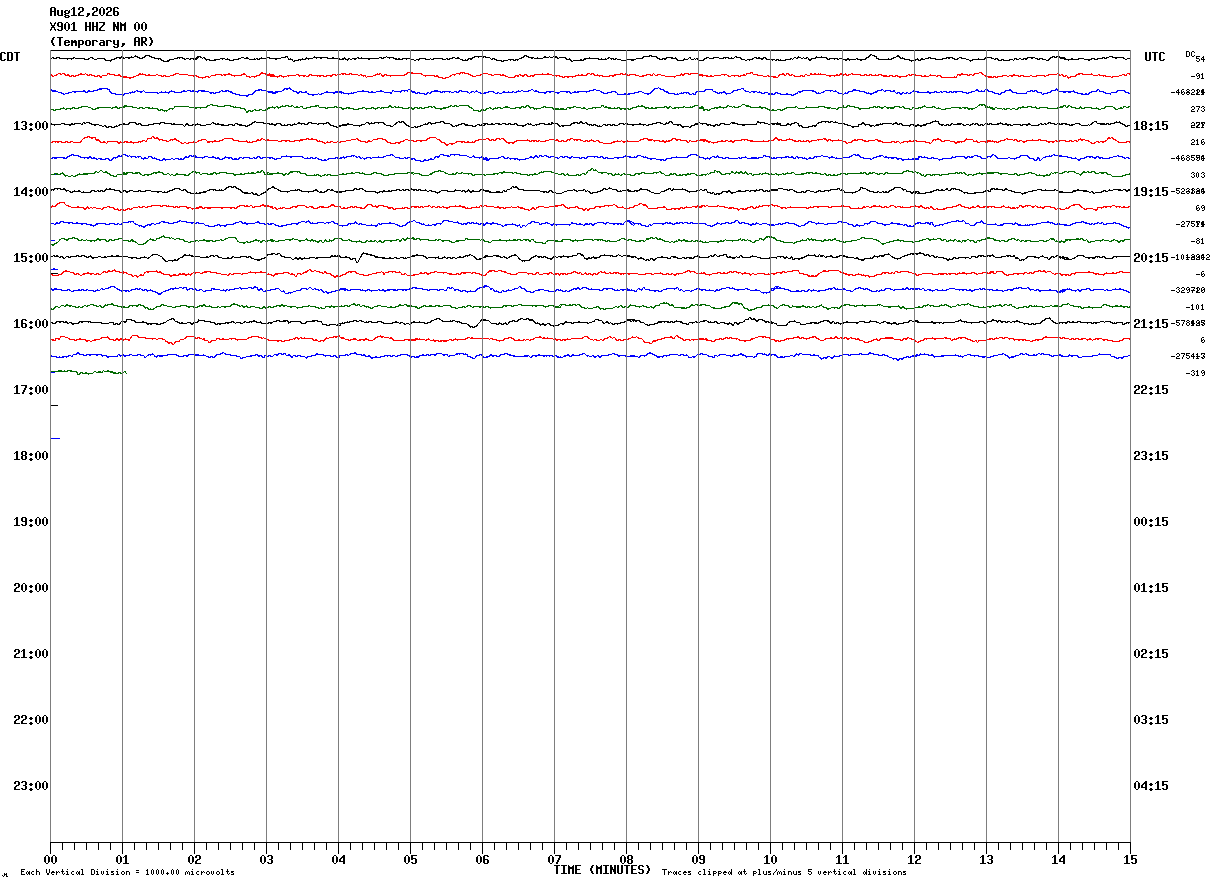Click the vertical division microvolts footnote
Image resolution: width=1210 pixels, height=886 pixels.
127,873
